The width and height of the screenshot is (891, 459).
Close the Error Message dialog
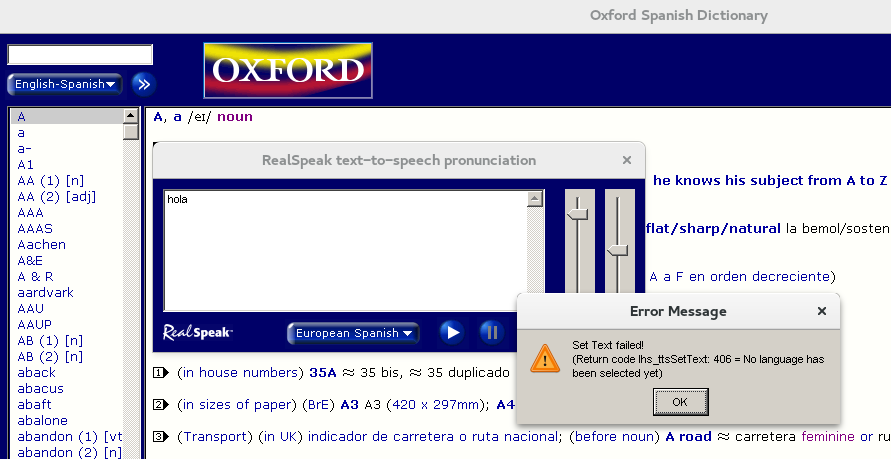tap(822, 311)
